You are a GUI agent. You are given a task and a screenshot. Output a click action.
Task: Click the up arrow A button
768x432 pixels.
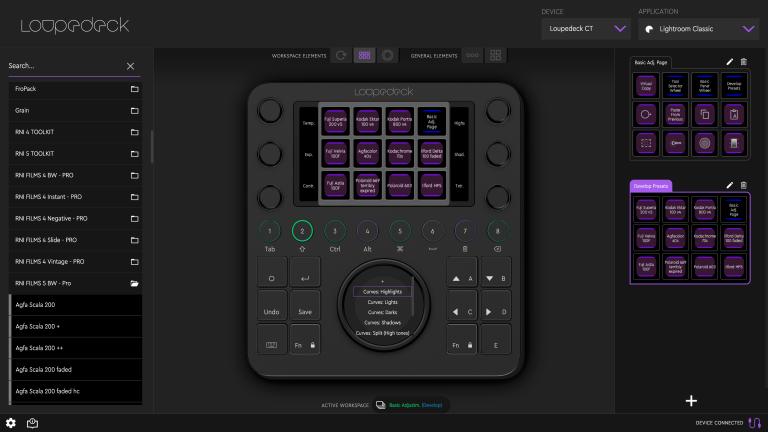pyautogui.click(x=462, y=272)
